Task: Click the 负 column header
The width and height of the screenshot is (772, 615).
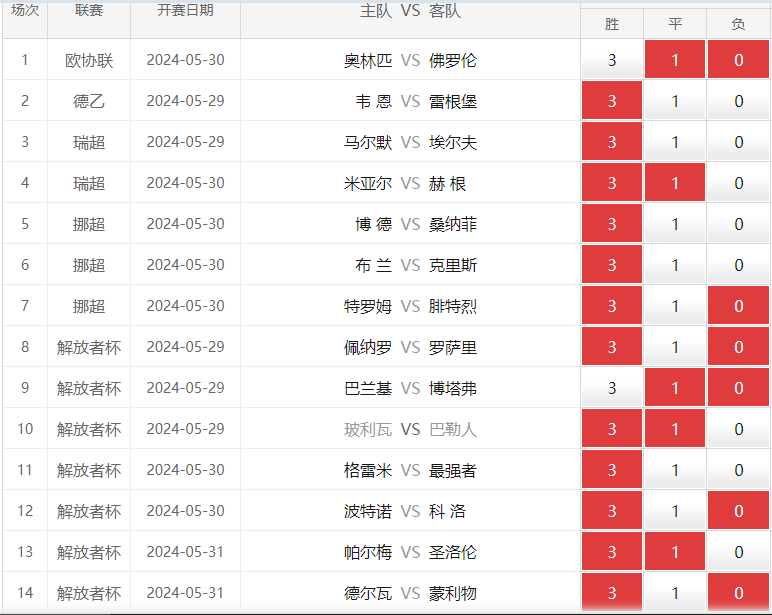Action: [x=739, y=24]
